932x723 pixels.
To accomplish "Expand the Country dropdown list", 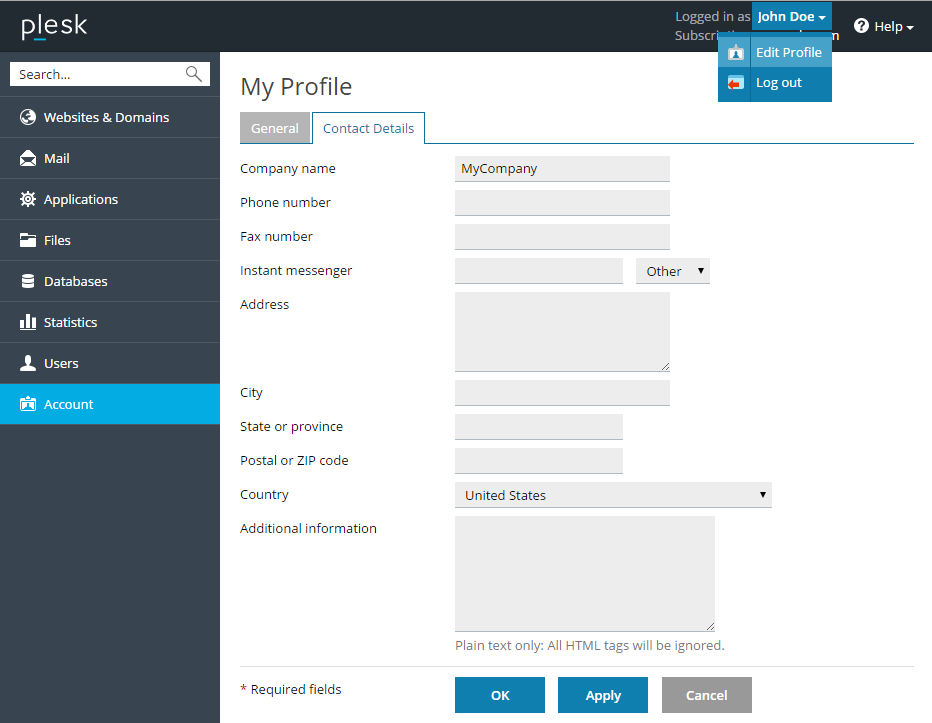I will pyautogui.click(x=613, y=495).
